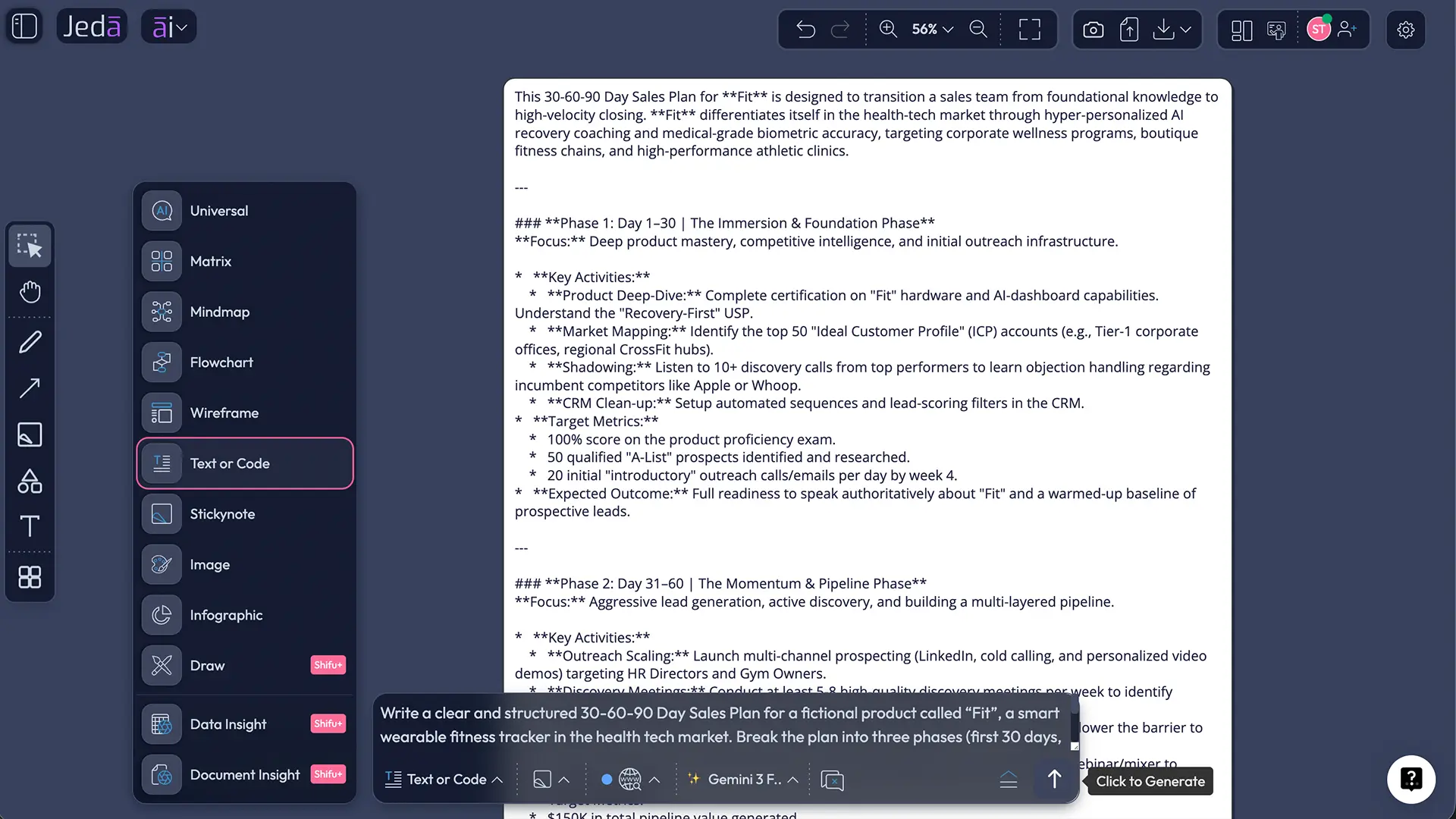Click the up-arrow generate button
Image resolution: width=1456 pixels, height=819 pixels.
(x=1054, y=780)
